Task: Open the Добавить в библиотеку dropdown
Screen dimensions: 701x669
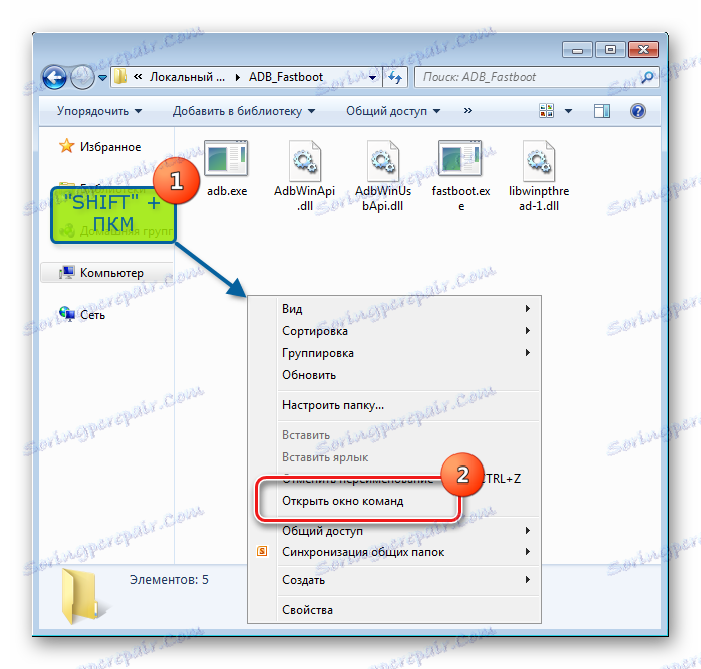Action: (244, 111)
